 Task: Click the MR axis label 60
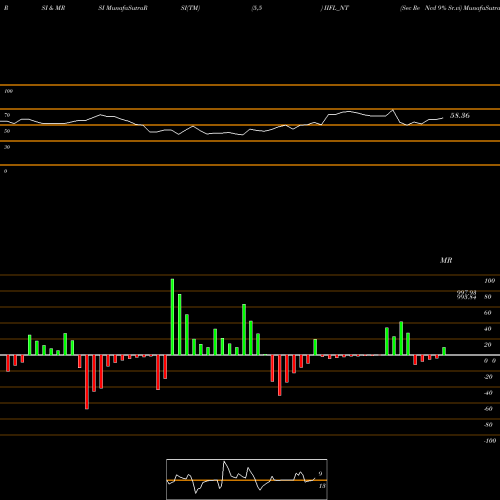coord(487,313)
